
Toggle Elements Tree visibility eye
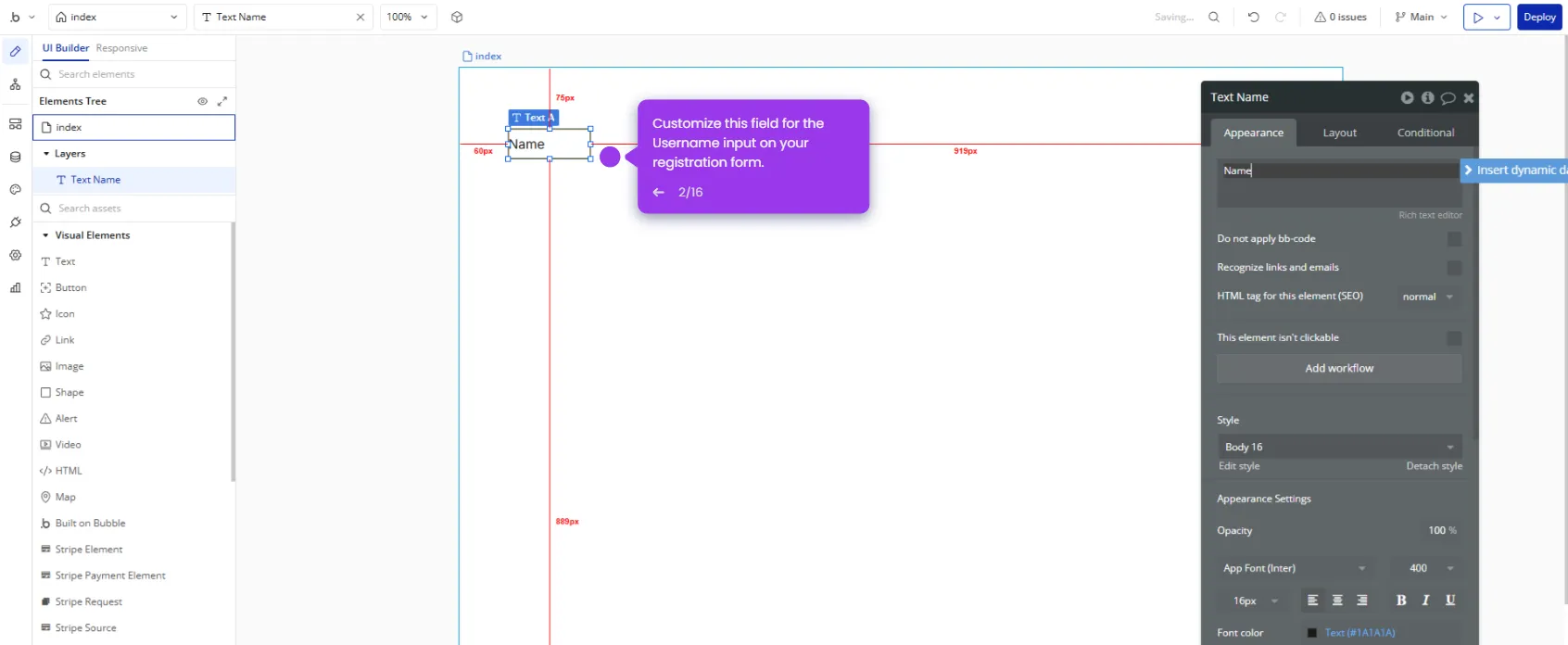(x=202, y=101)
